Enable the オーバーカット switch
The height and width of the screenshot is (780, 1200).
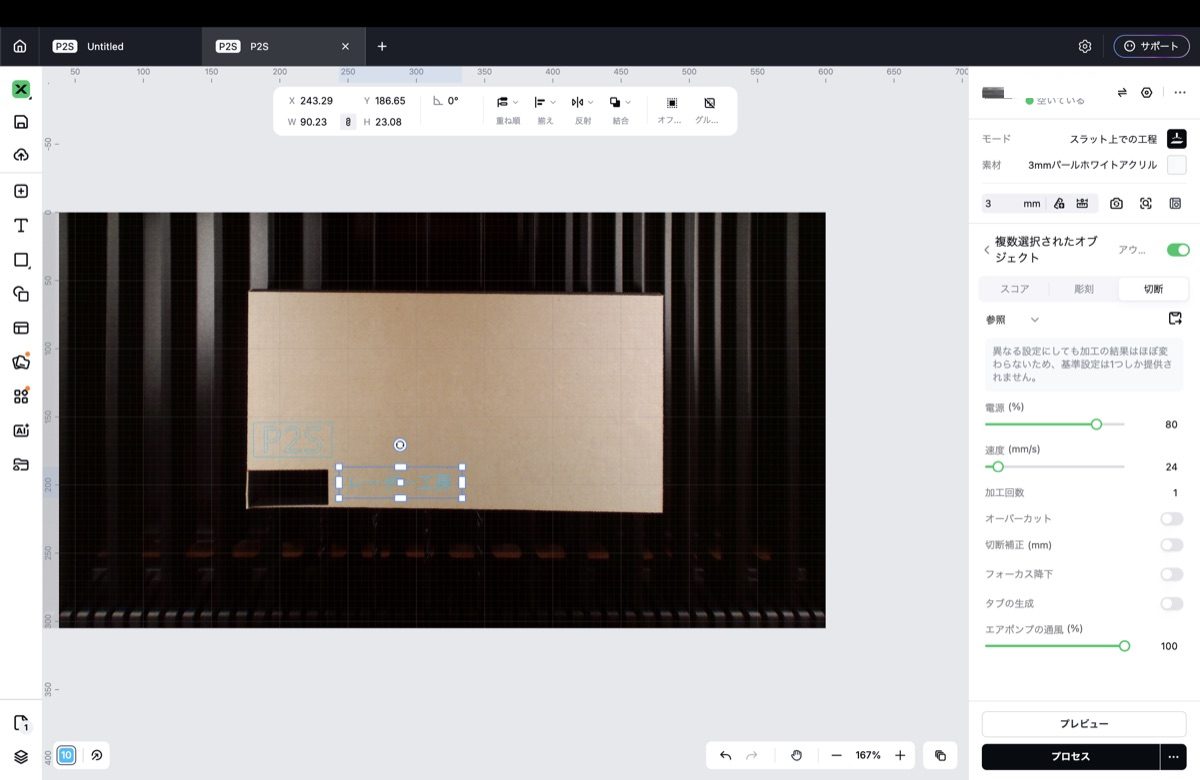tap(1171, 519)
